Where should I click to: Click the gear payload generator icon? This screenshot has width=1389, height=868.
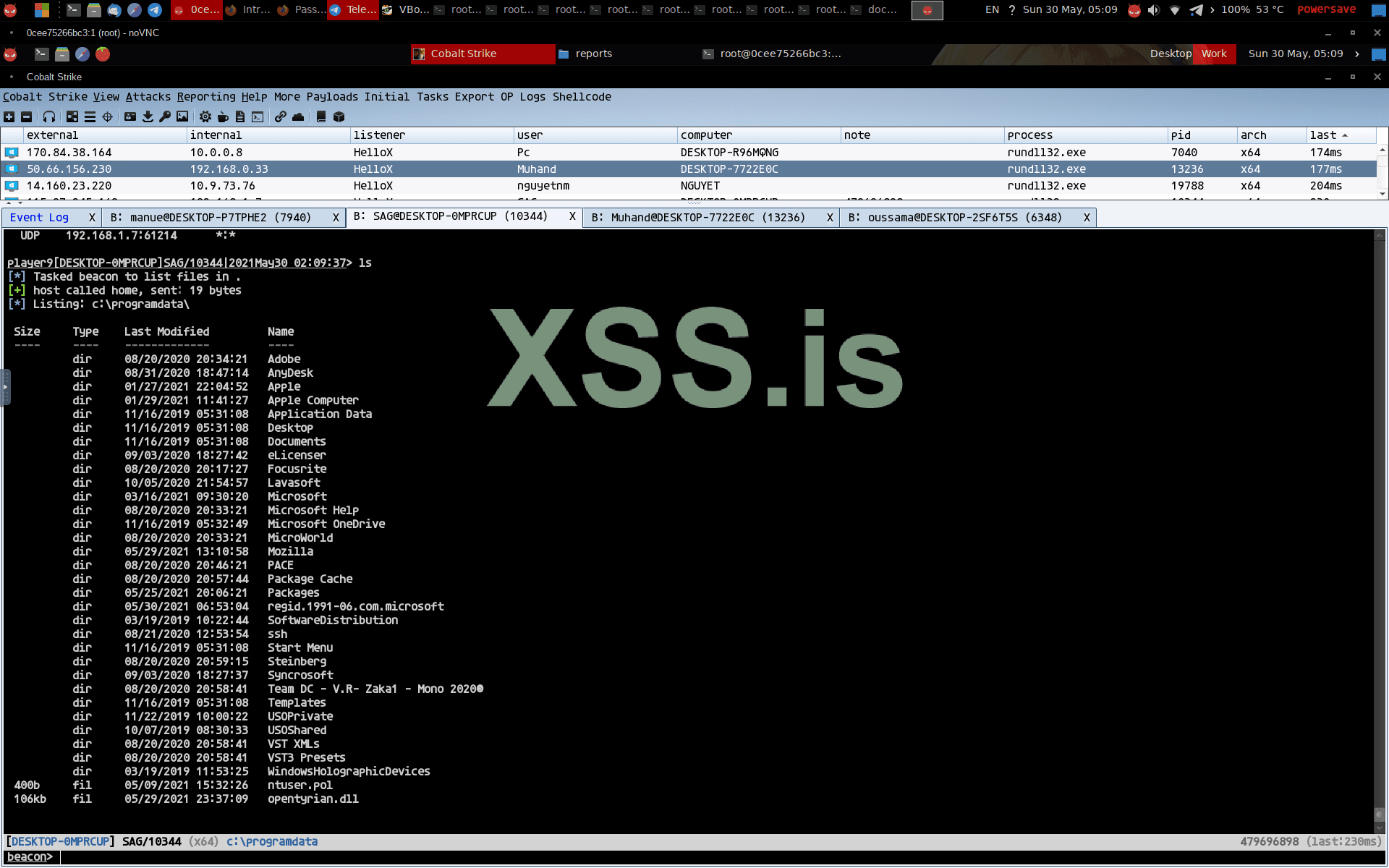point(205,116)
